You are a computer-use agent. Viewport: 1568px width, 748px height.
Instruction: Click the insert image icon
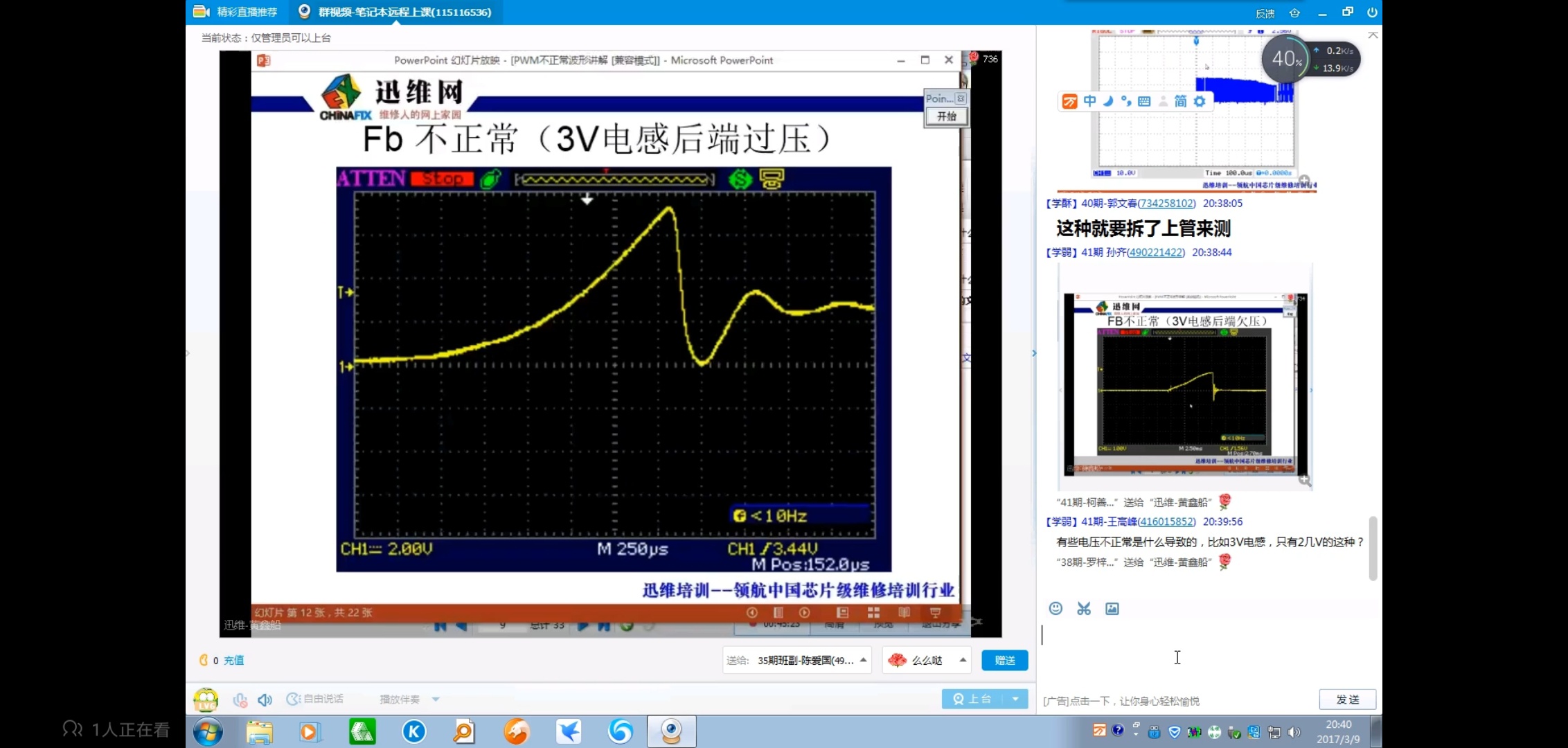point(1112,608)
